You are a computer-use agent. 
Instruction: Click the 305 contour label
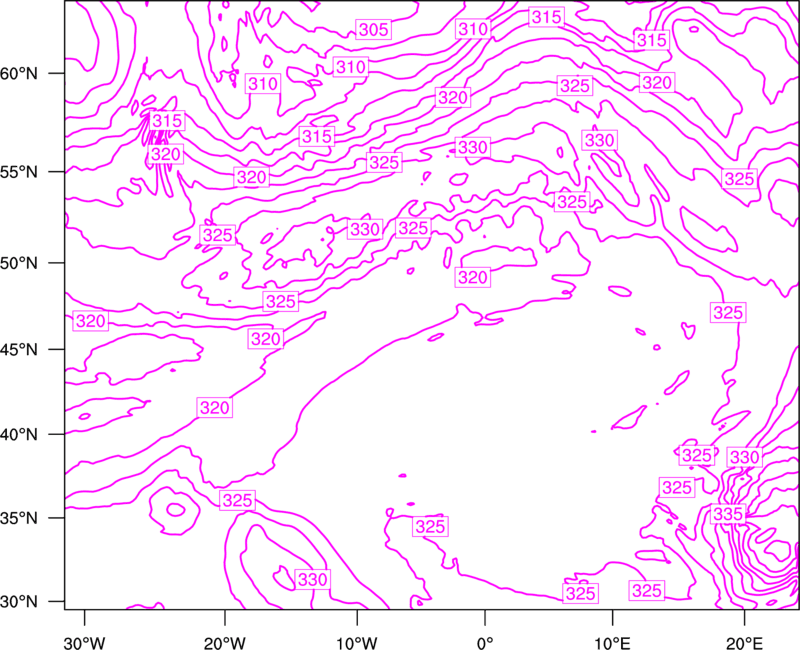373,30
